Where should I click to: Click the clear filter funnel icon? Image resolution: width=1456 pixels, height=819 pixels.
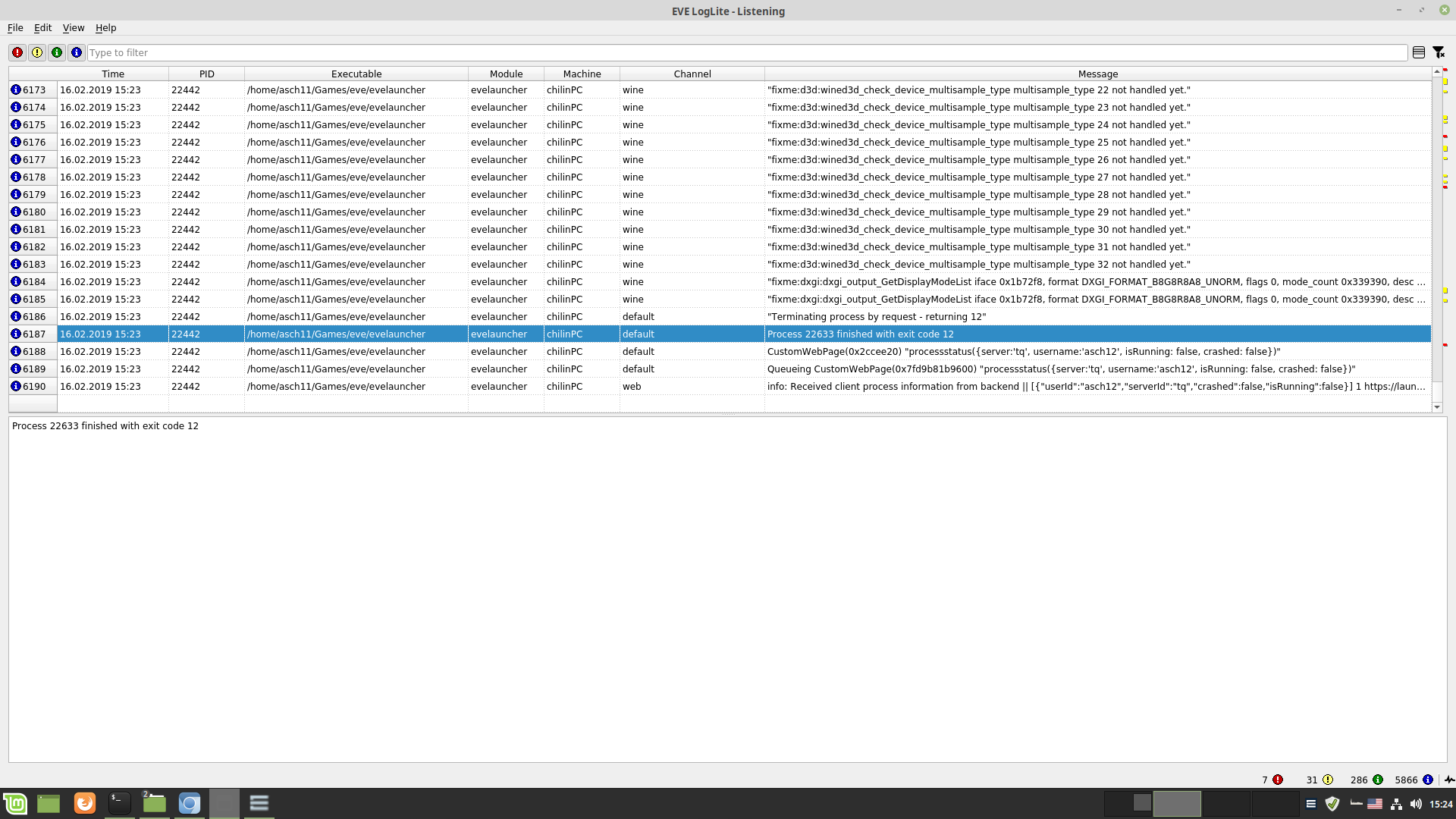tap(1439, 52)
